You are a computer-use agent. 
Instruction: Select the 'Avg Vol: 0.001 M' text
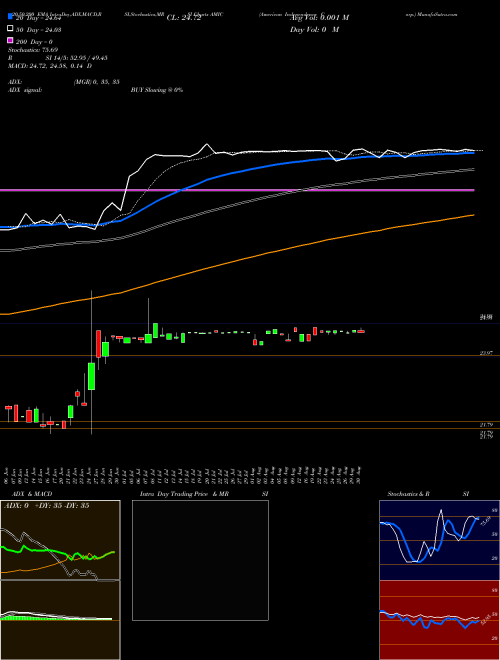pos(319,18)
